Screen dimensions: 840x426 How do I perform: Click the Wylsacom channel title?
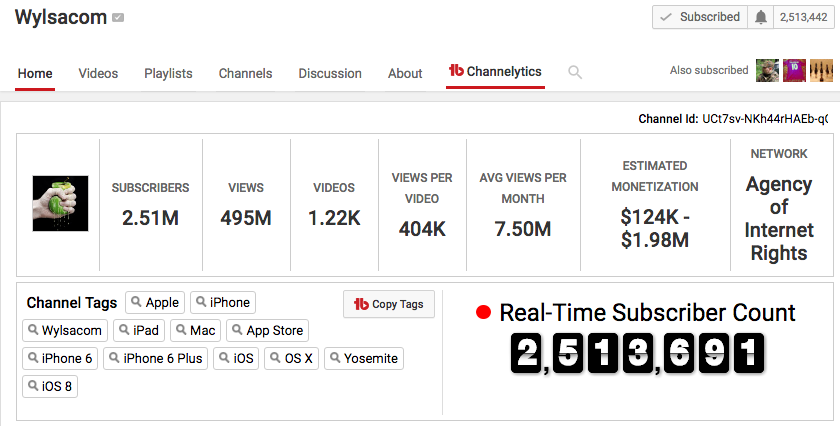pos(61,17)
